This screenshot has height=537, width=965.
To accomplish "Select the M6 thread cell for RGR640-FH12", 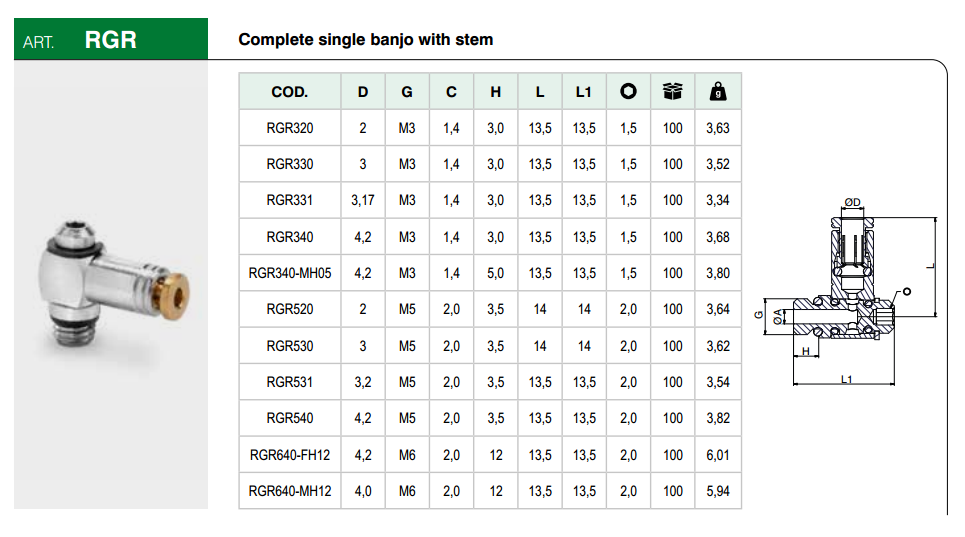I will click(x=407, y=455).
